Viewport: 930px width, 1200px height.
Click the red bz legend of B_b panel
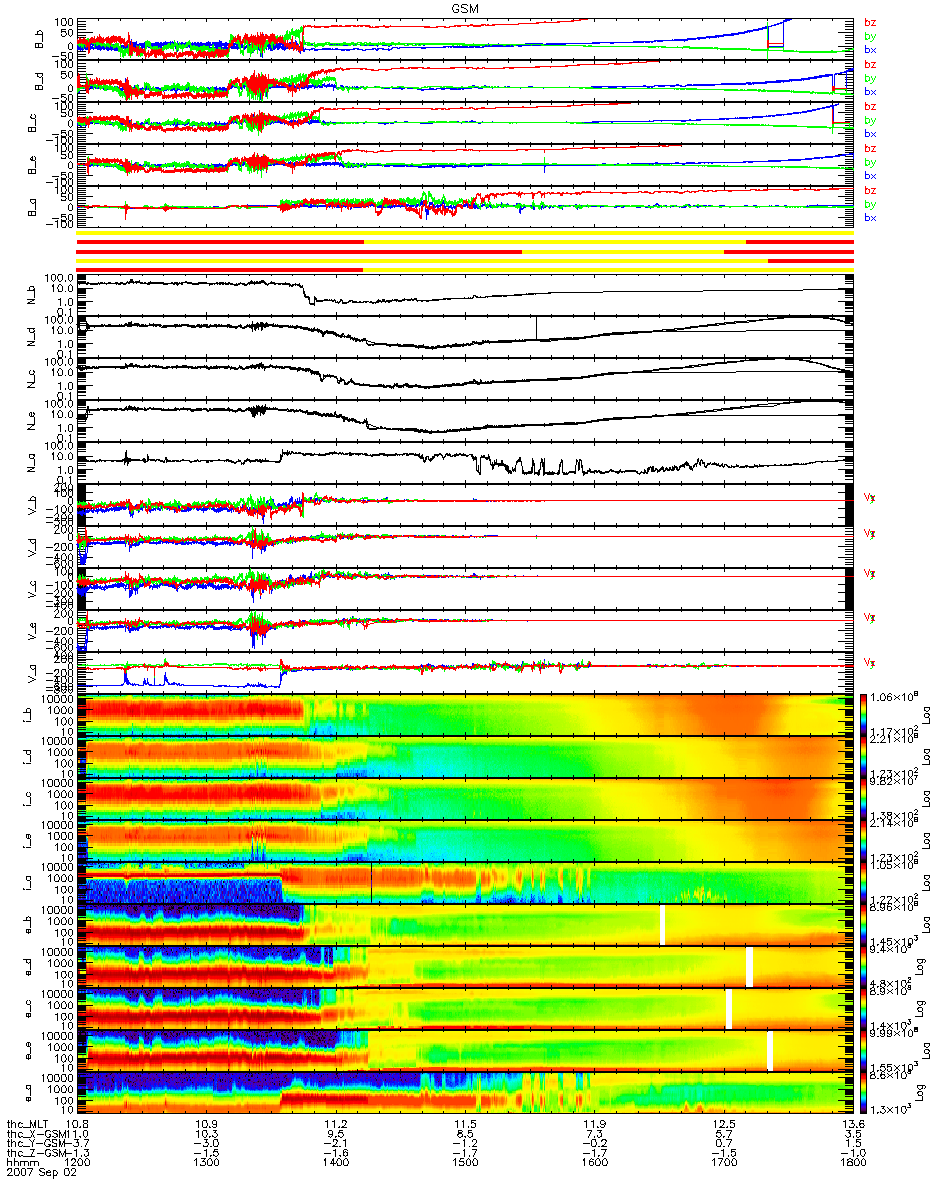[x=871, y=22]
